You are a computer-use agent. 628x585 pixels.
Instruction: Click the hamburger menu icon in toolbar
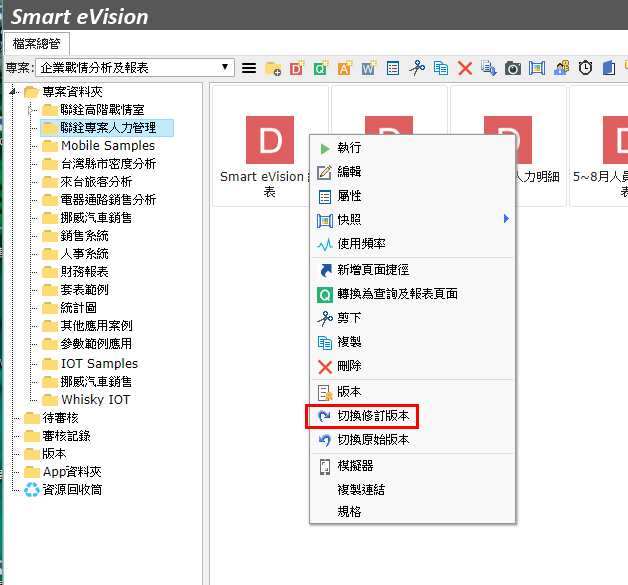249,68
